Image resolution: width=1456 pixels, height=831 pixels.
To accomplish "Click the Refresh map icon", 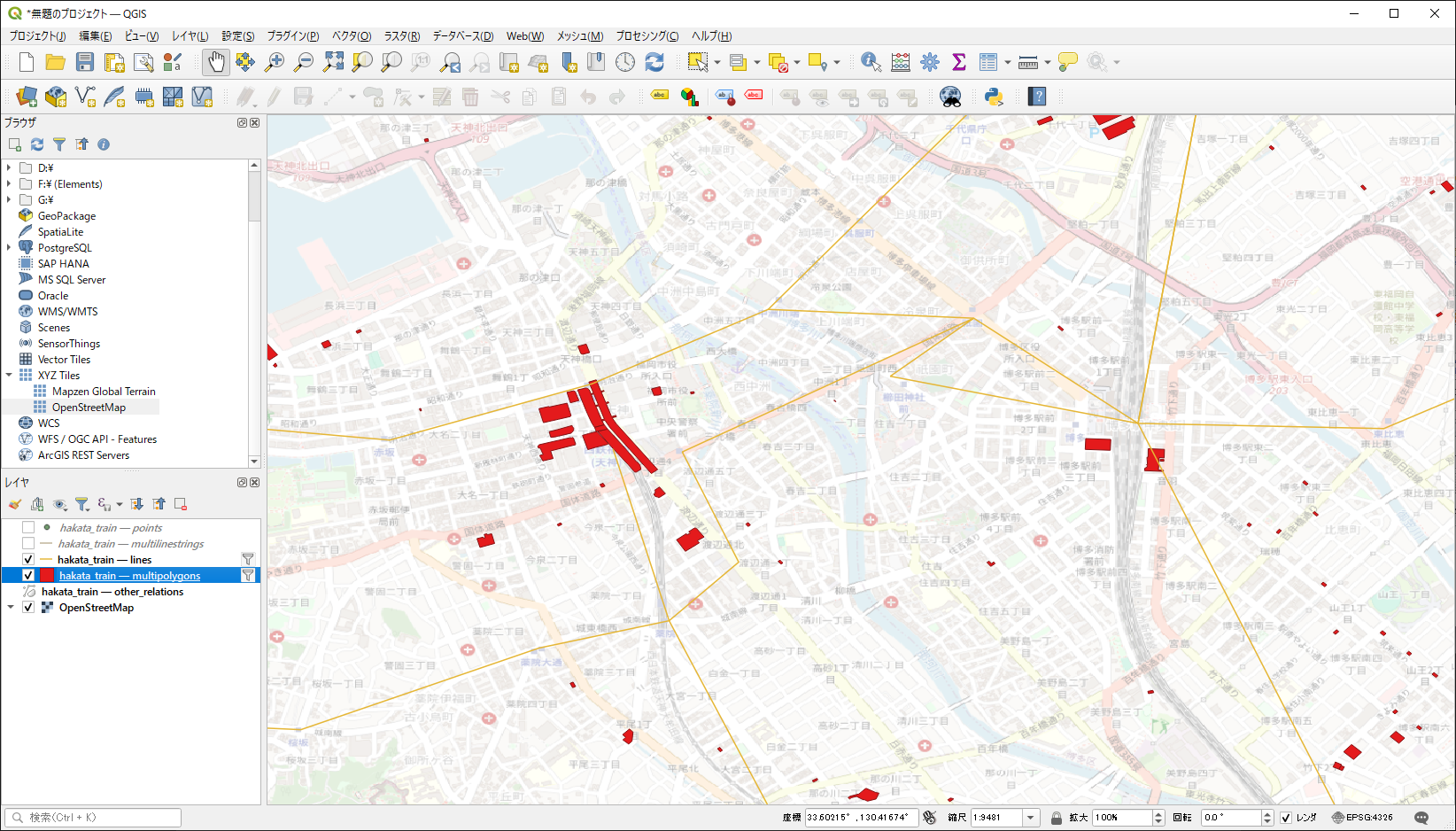I will [654, 62].
